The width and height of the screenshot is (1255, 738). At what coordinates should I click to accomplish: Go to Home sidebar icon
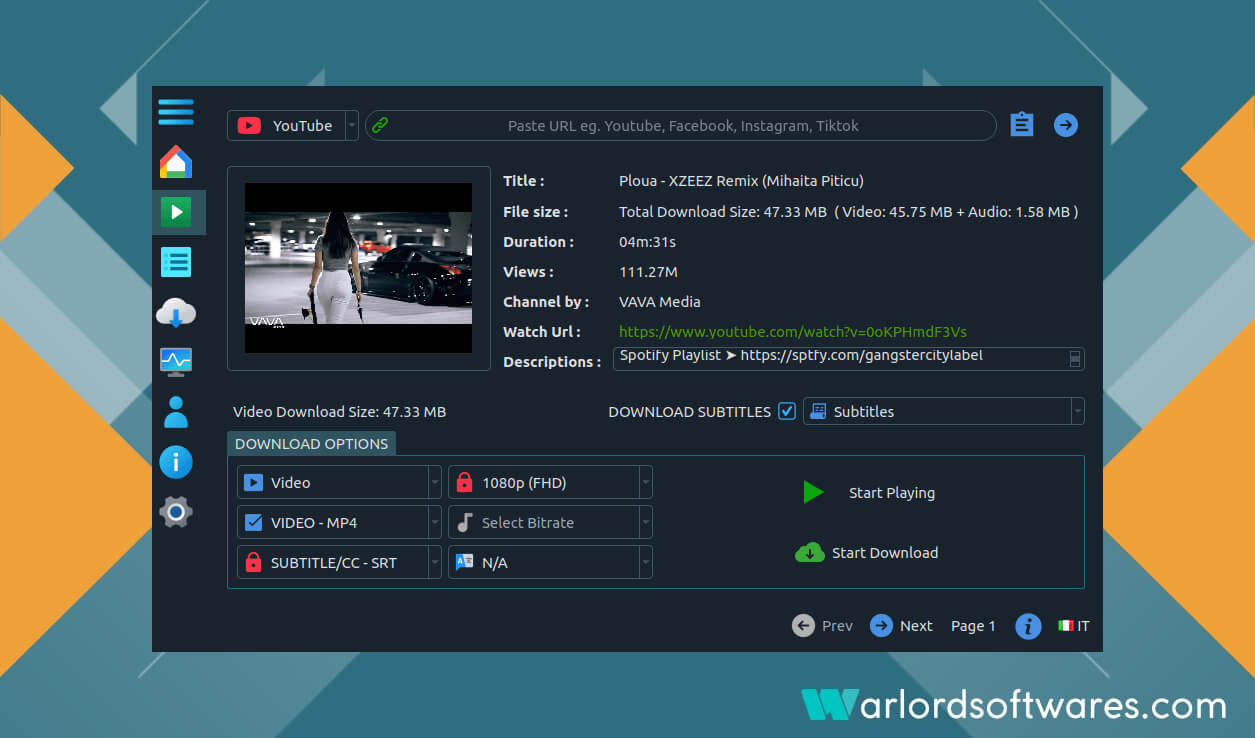pos(176,162)
